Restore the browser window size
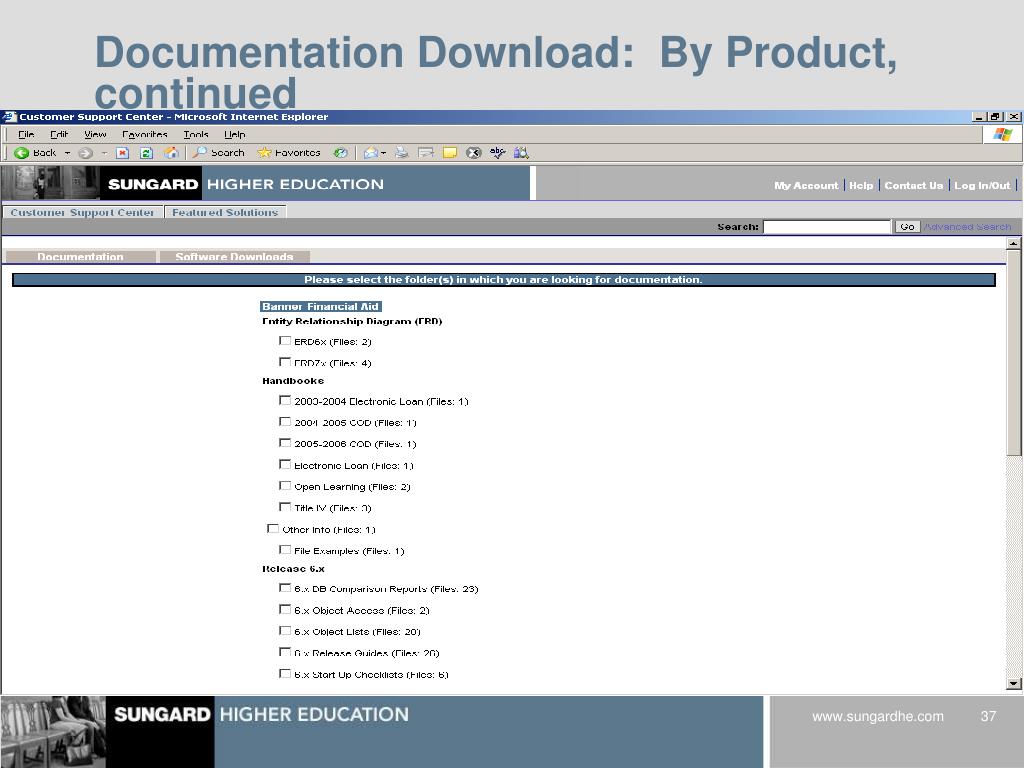The width and height of the screenshot is (1024, 768). [996, 117]
